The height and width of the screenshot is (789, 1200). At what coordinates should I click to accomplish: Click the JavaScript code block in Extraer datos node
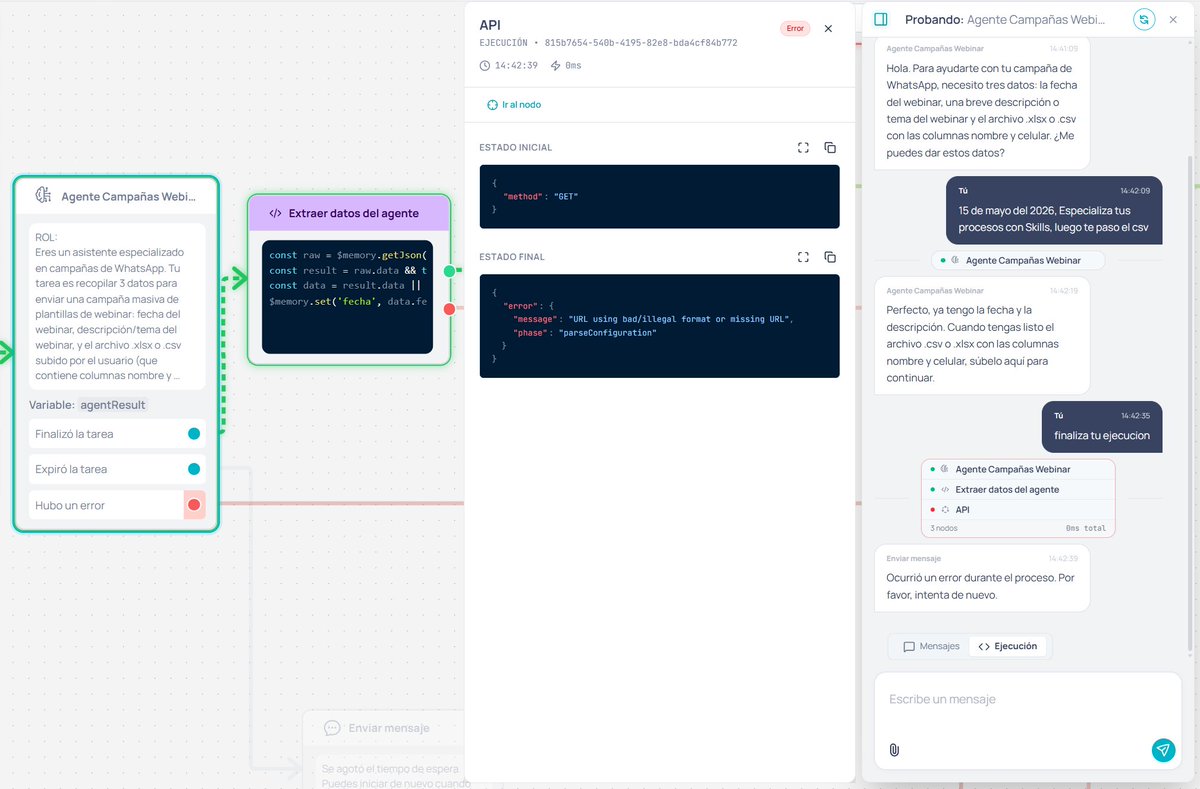tap(347, 297)
